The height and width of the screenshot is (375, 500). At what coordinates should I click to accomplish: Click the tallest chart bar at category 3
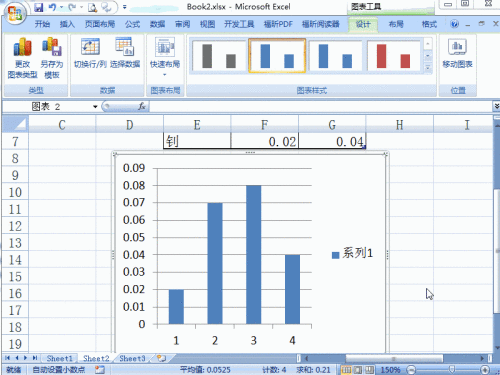[x=254, y=255]
